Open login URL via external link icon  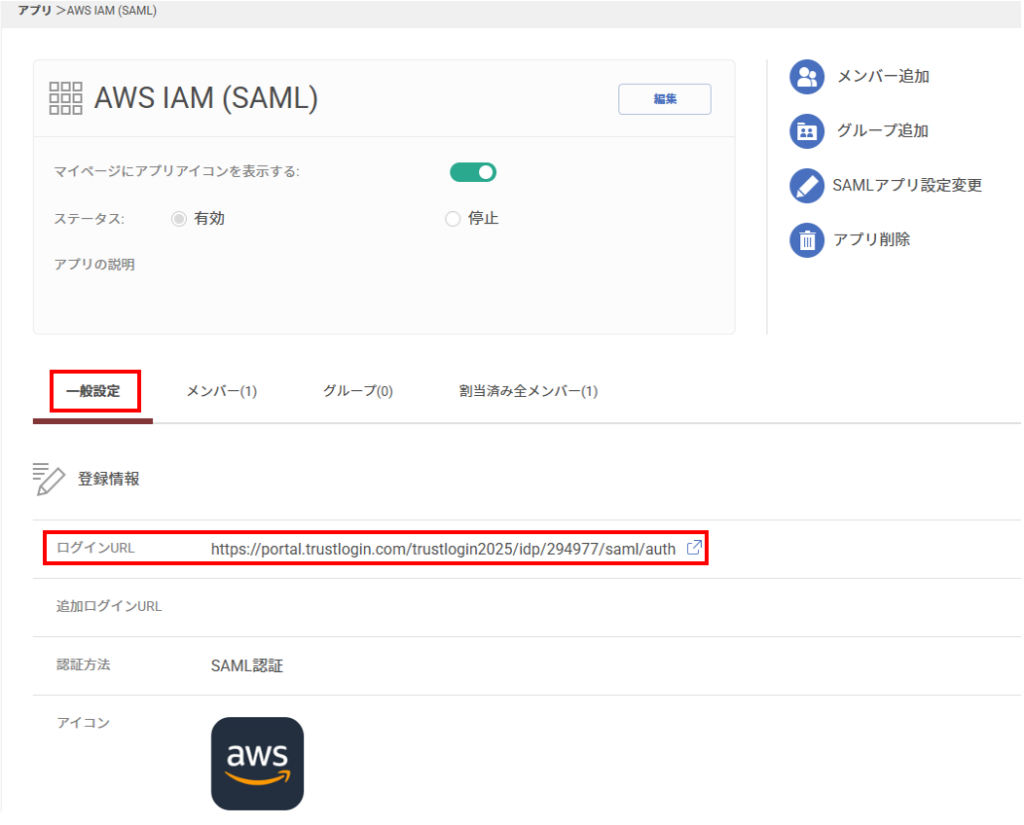point(693,548)
